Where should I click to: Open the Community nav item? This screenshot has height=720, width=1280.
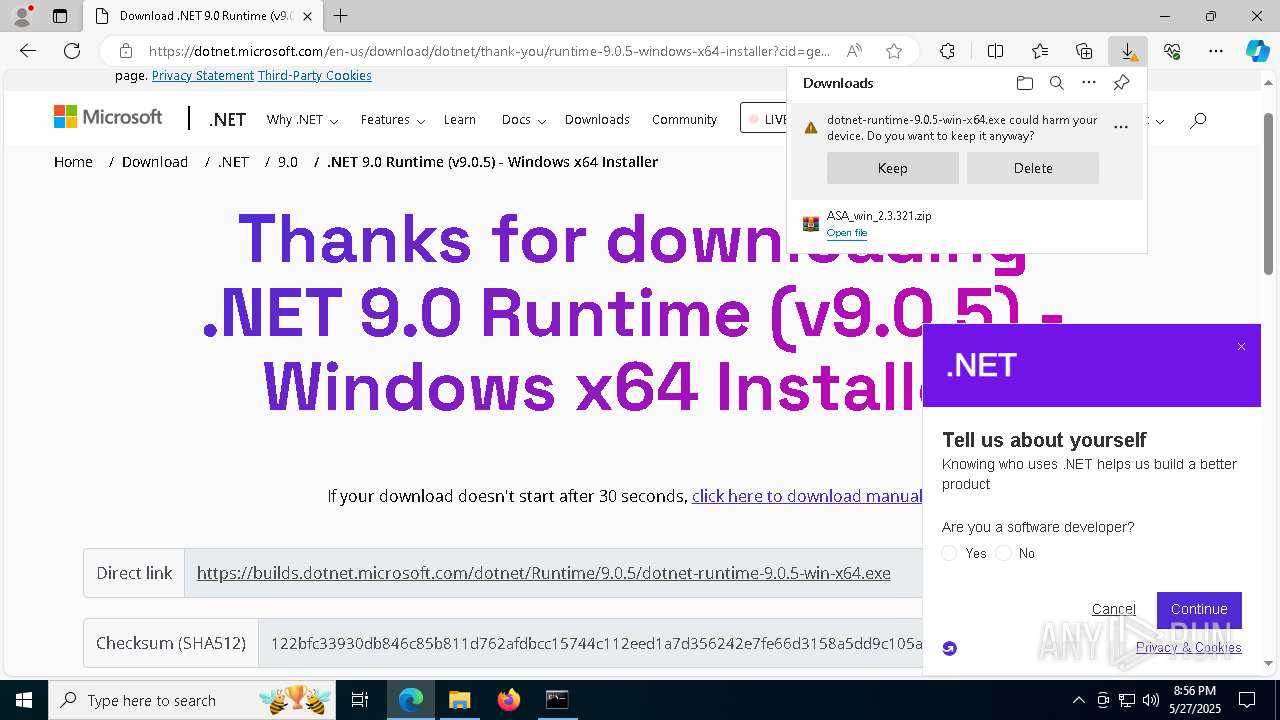click(x=684, y=120)
